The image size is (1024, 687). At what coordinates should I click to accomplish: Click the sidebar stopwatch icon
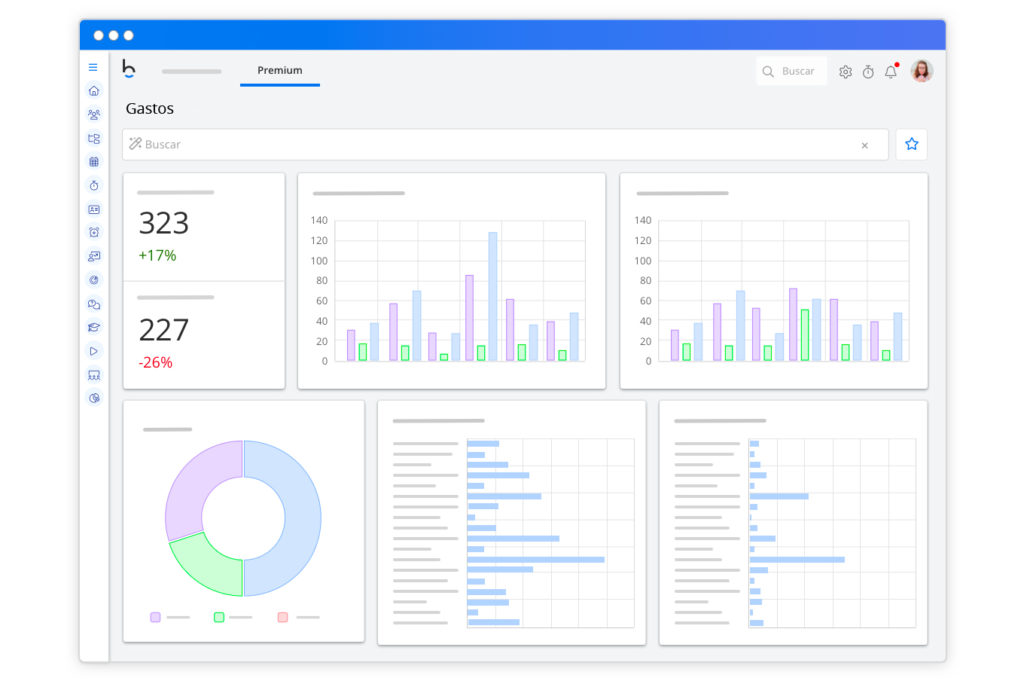pyautogui.click(x=94, y=186)
